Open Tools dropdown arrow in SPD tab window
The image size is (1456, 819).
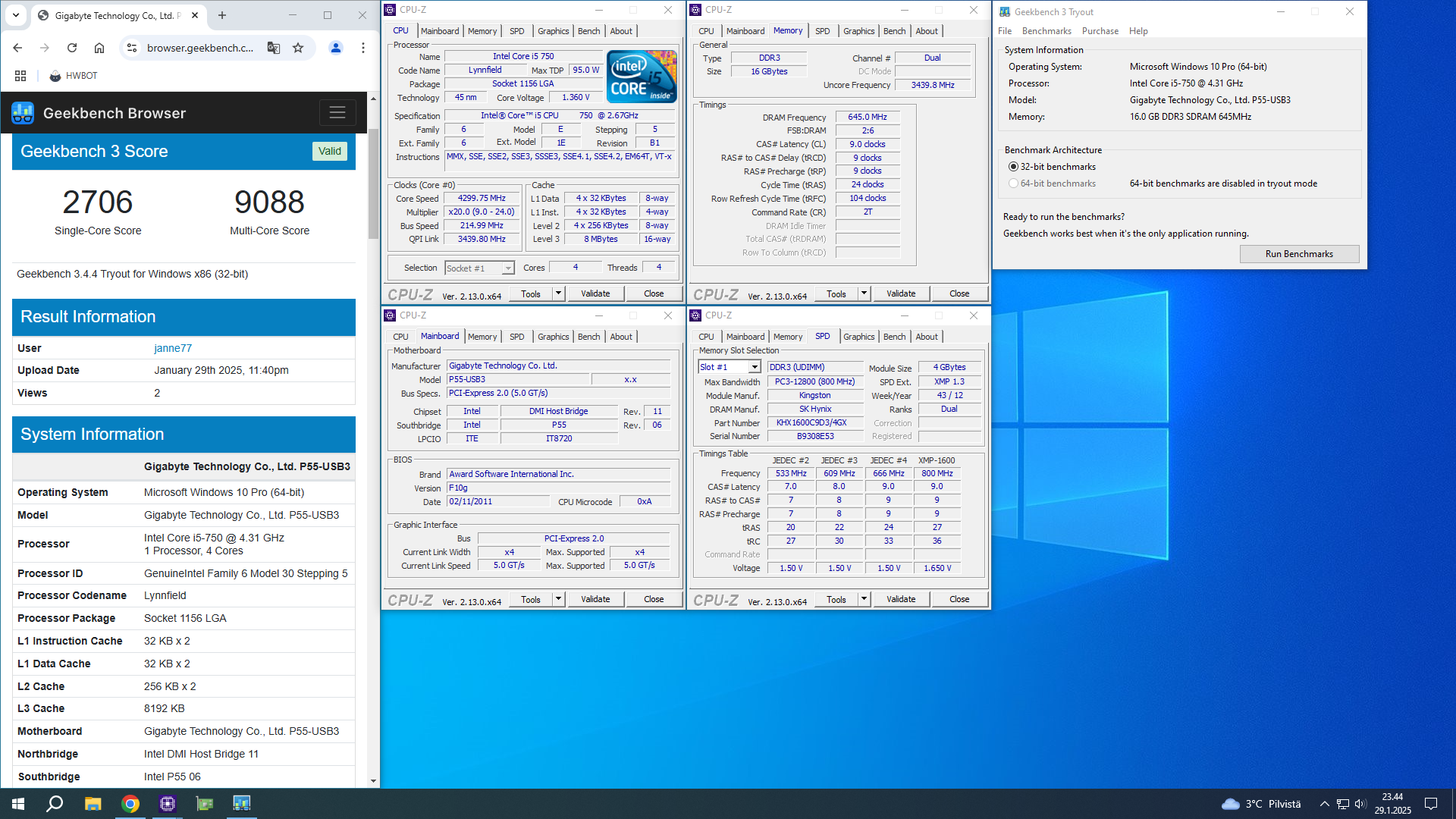point(864,599)
